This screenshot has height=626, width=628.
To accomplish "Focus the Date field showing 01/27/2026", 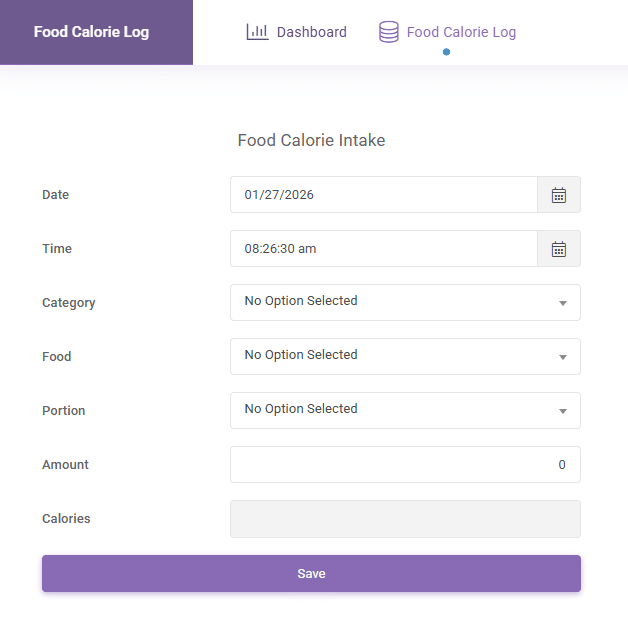I will pos(384,195).
